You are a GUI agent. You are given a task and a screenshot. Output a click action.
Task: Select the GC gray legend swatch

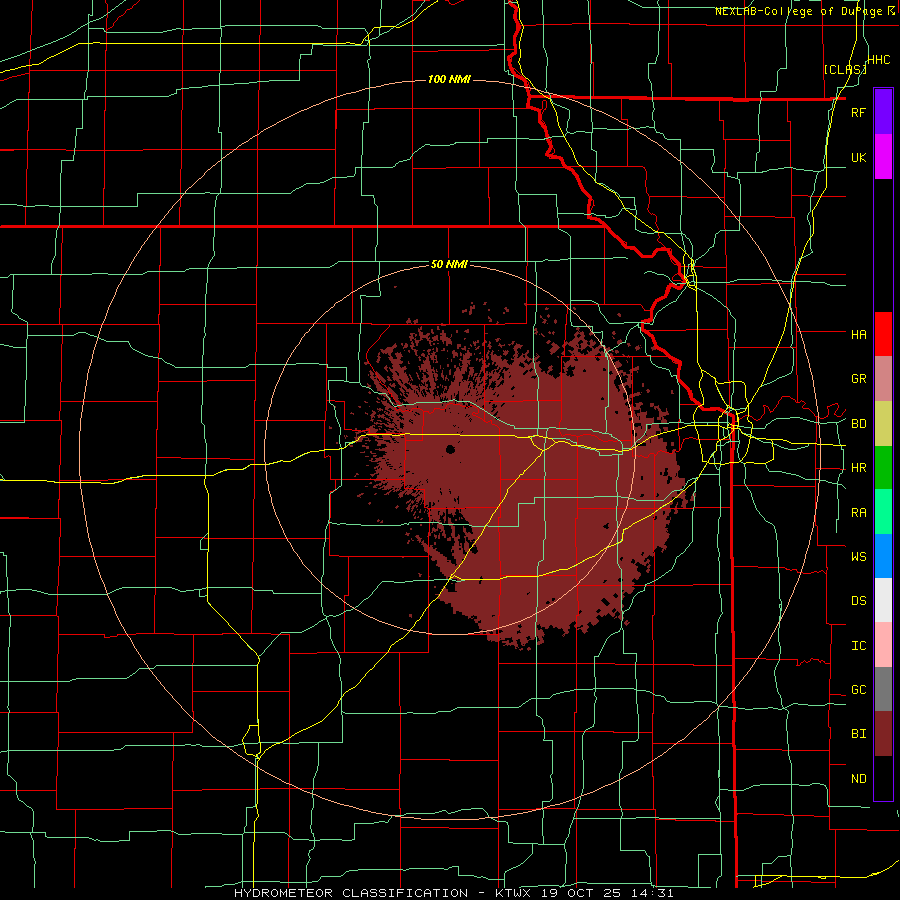pyautogui.click(x=883, y=689)
